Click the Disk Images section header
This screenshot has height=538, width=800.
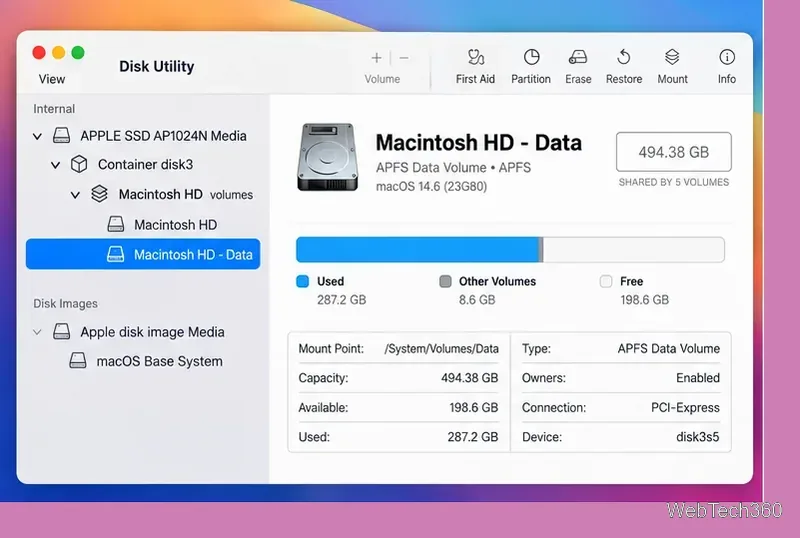point(65,304)
